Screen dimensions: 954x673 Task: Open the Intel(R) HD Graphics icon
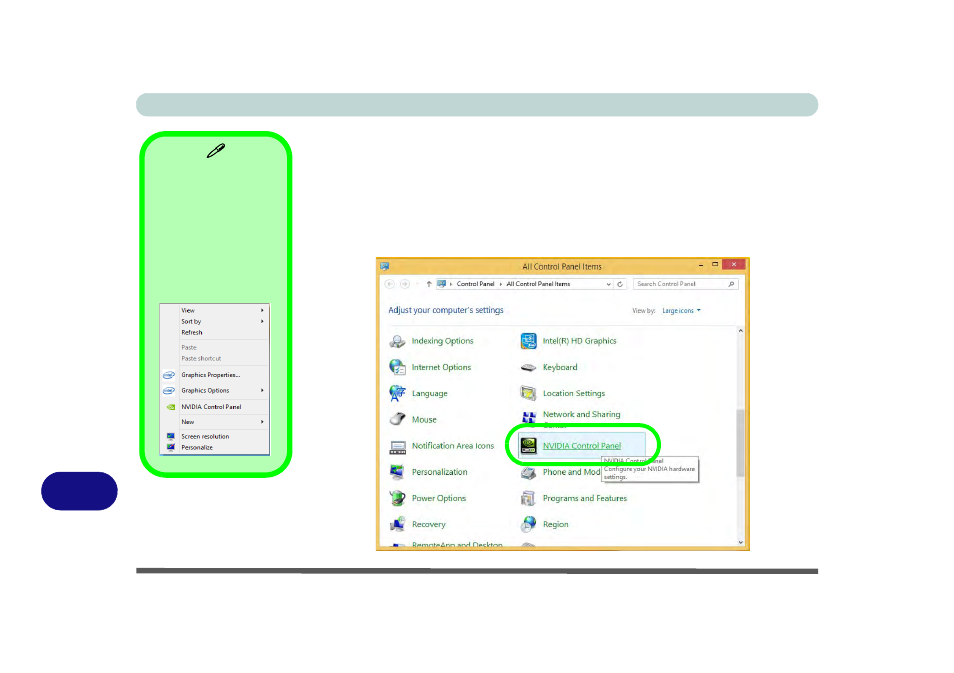click(528, 341)
